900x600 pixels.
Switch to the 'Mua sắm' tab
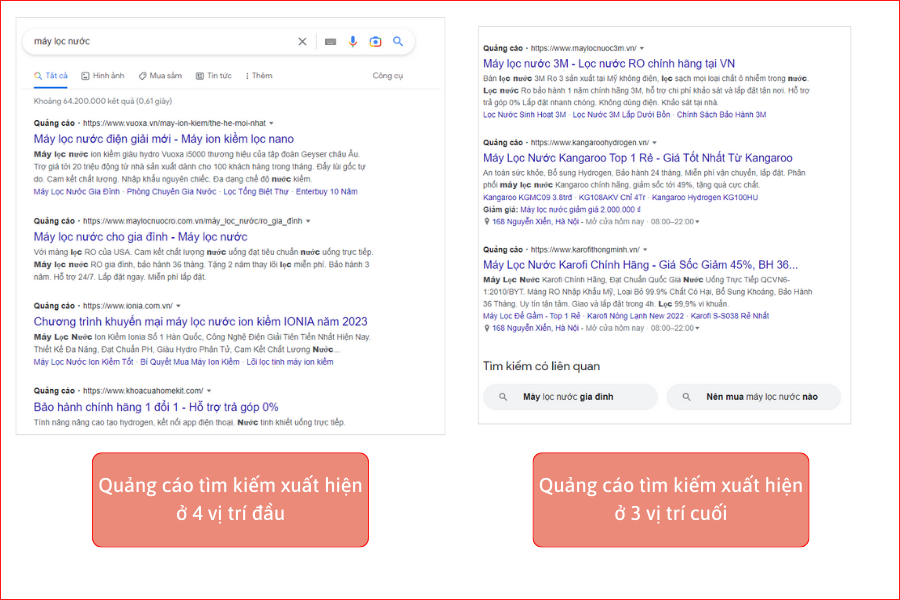(160, 76)
